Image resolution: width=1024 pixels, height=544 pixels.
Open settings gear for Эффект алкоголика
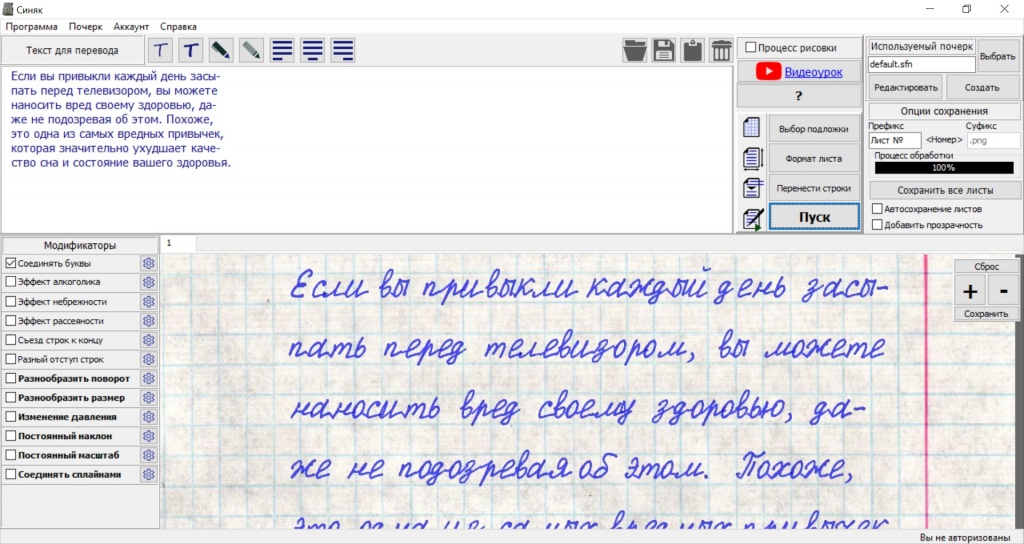[x=149, y=282]
